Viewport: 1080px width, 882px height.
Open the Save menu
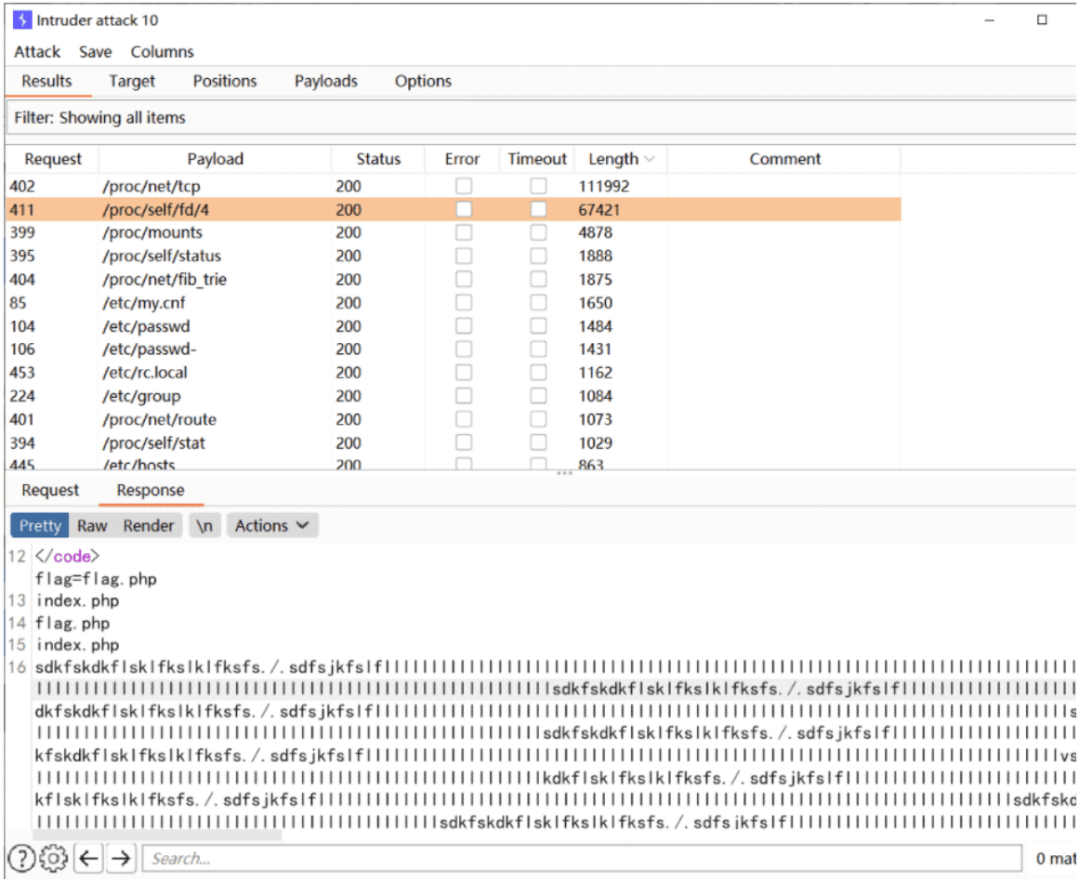[95, 52]
